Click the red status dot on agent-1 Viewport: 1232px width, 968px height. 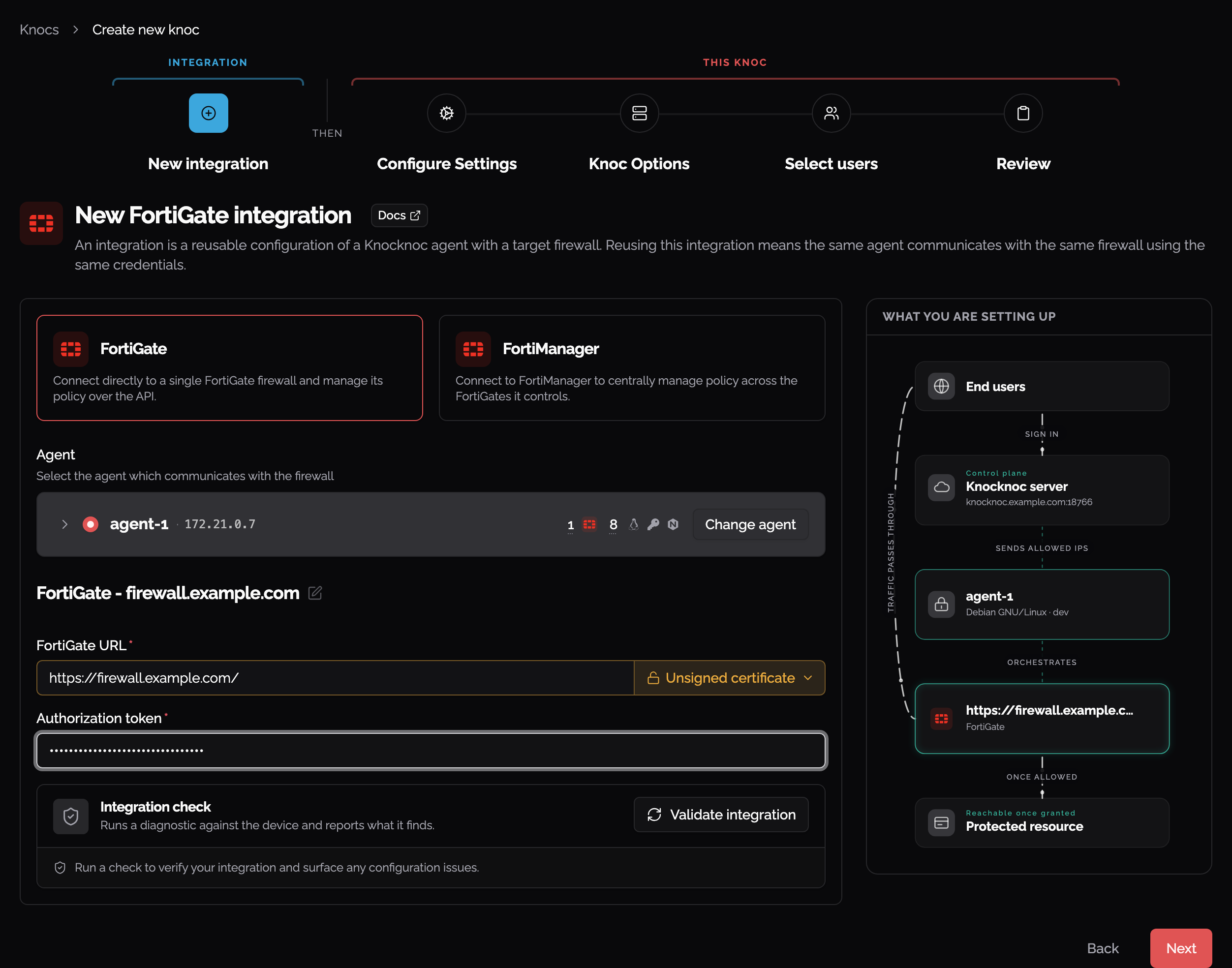(90, 524)
